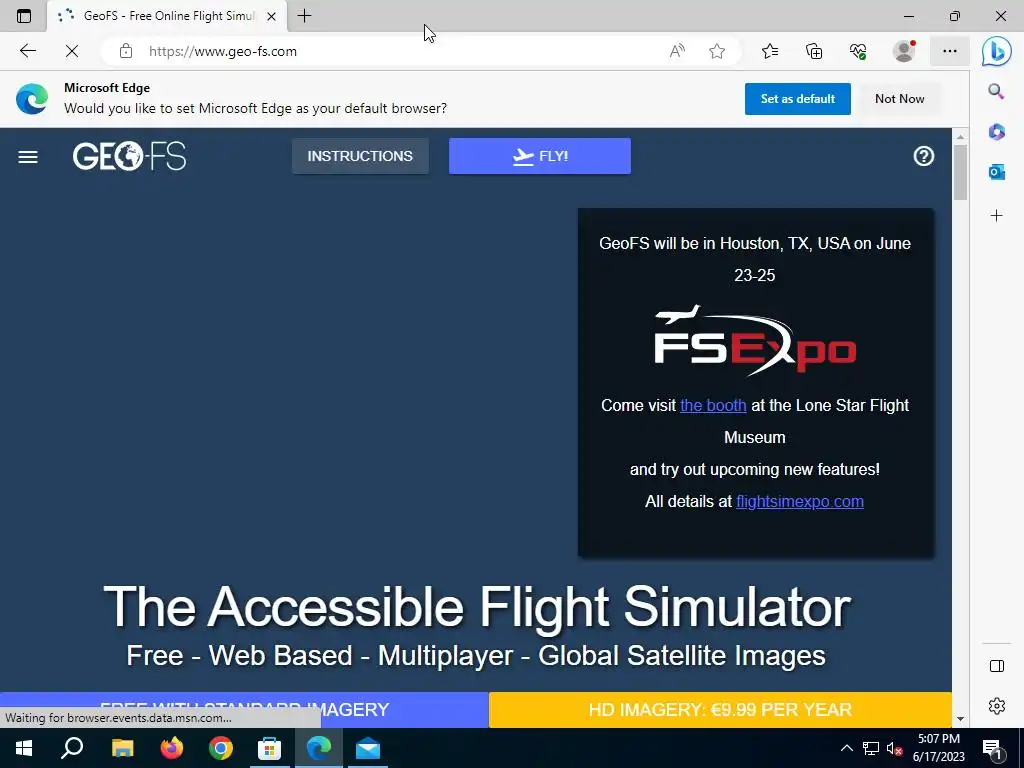The width and height of the screenshot is (1024, 768).
Task: Click the page scrollbar up arrow
Action: (960, 136)
